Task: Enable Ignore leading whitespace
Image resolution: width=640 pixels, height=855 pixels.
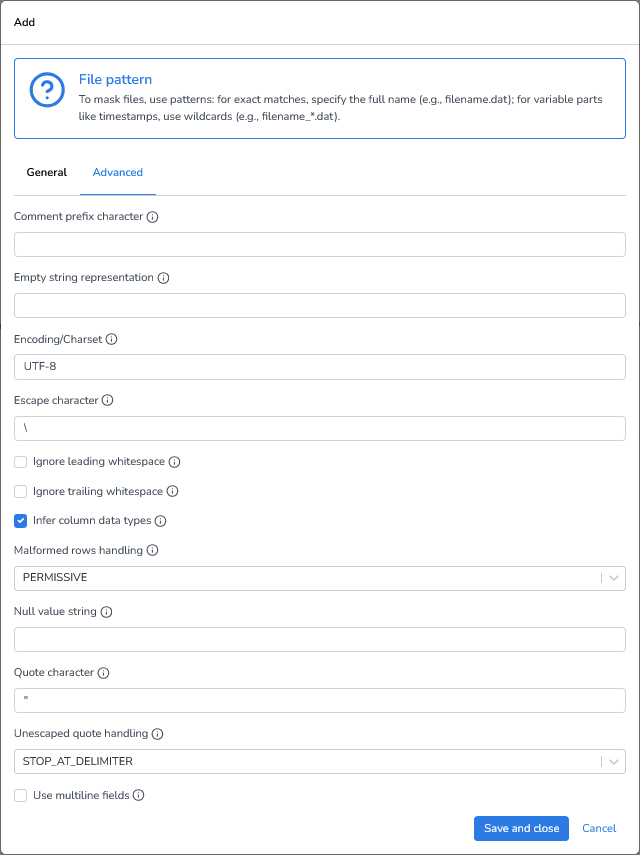Action: [x=20, y=462]
